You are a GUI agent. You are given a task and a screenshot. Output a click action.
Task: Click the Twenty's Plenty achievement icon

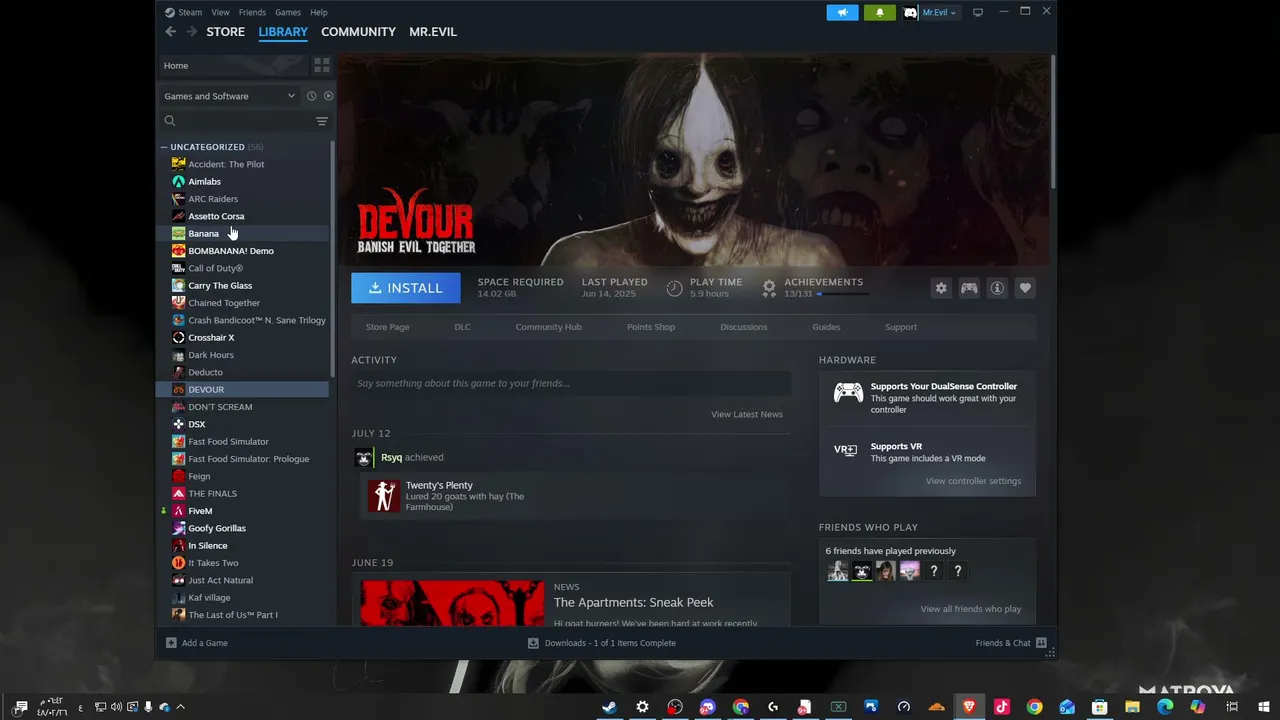click(x=384, y=496)
